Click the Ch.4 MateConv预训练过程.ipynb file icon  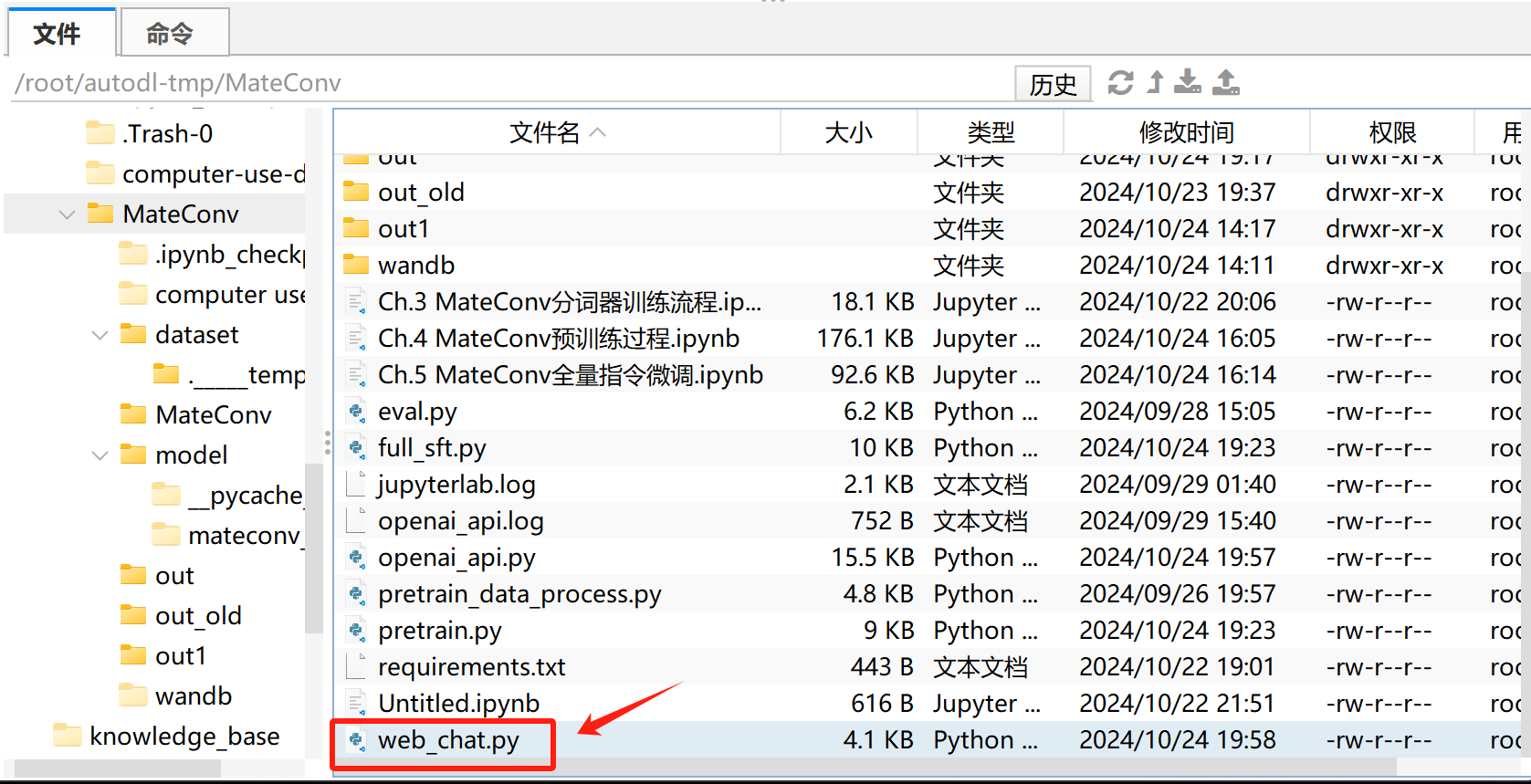(x=356, y=338)
